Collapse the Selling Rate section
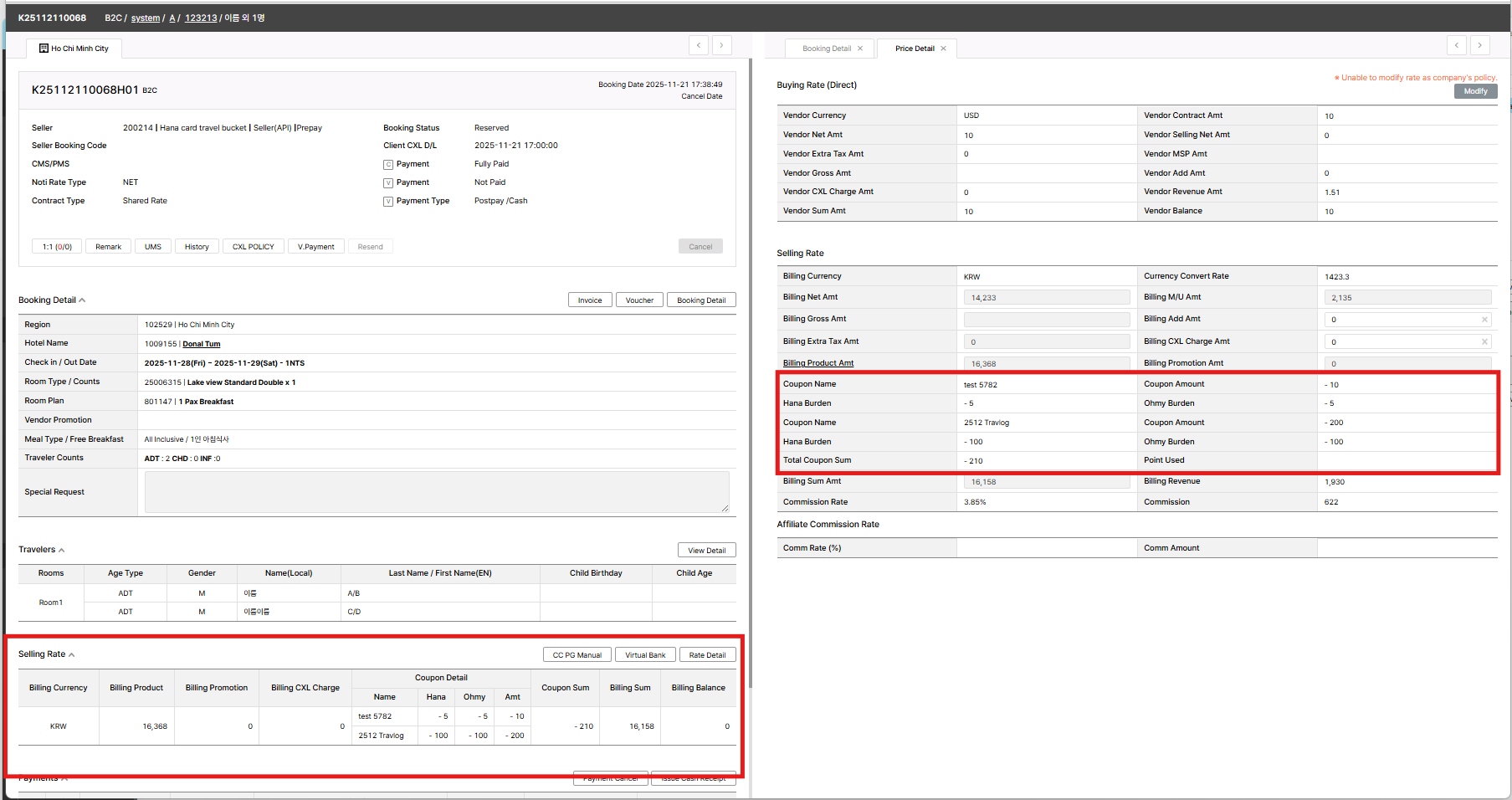1512x800 pixels. 72,655
